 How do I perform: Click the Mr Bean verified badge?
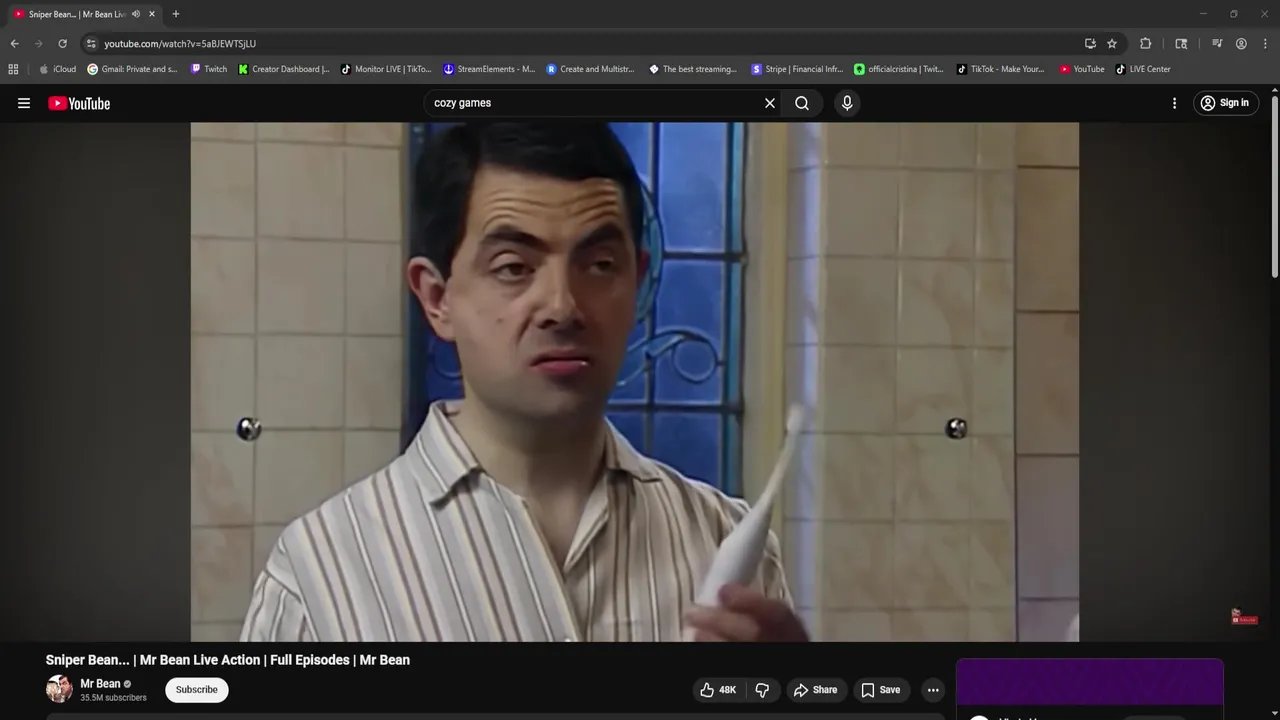click(x=127, y=684)
